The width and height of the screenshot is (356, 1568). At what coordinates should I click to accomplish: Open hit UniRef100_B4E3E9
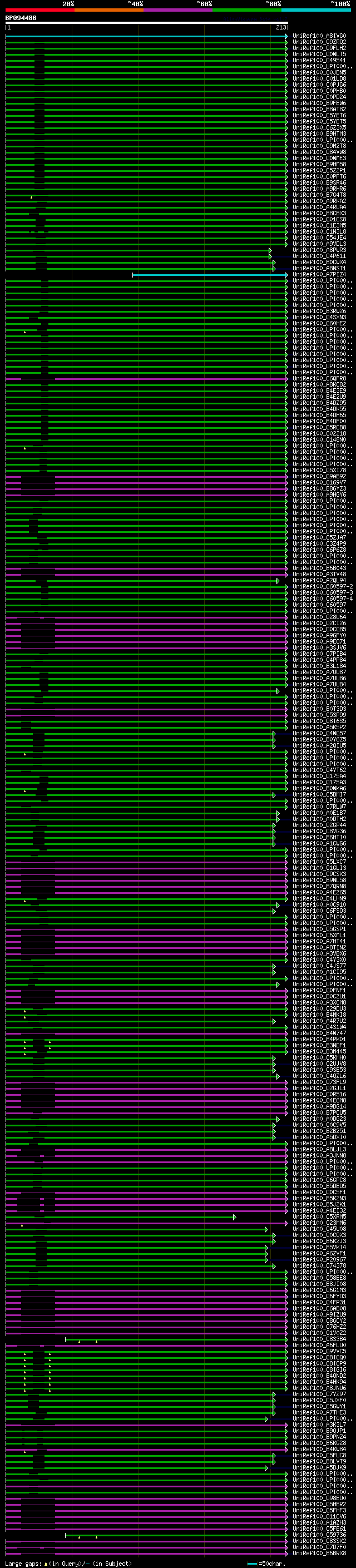[319, 391]
